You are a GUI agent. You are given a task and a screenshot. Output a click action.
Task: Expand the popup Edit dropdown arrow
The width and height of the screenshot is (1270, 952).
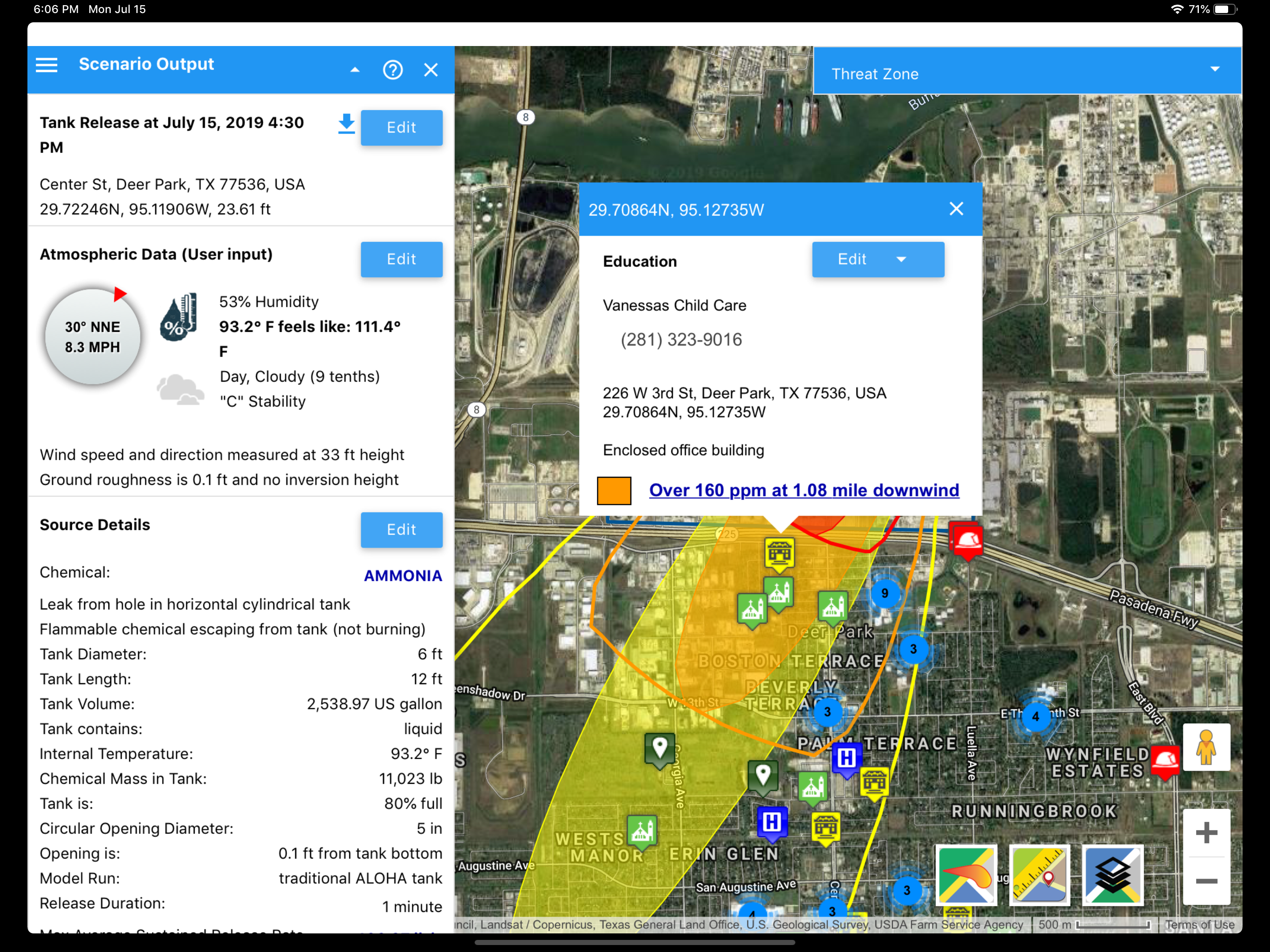901,259
